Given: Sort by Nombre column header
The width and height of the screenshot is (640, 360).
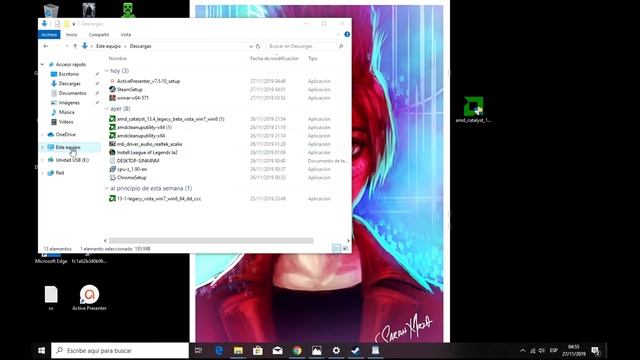Looking at the screenshot, I should (118, 59).
